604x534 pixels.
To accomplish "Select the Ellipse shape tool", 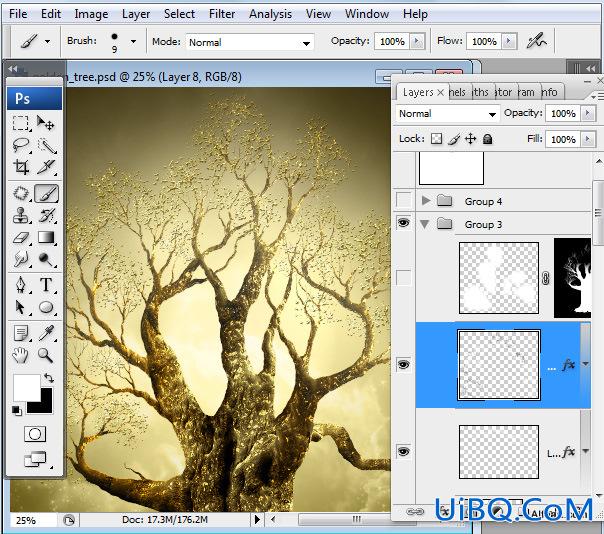I will (46, 307).
